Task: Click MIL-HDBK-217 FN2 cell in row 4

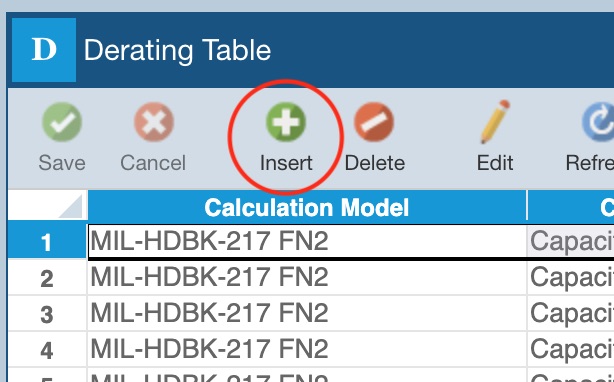Action: pos(307,349)
